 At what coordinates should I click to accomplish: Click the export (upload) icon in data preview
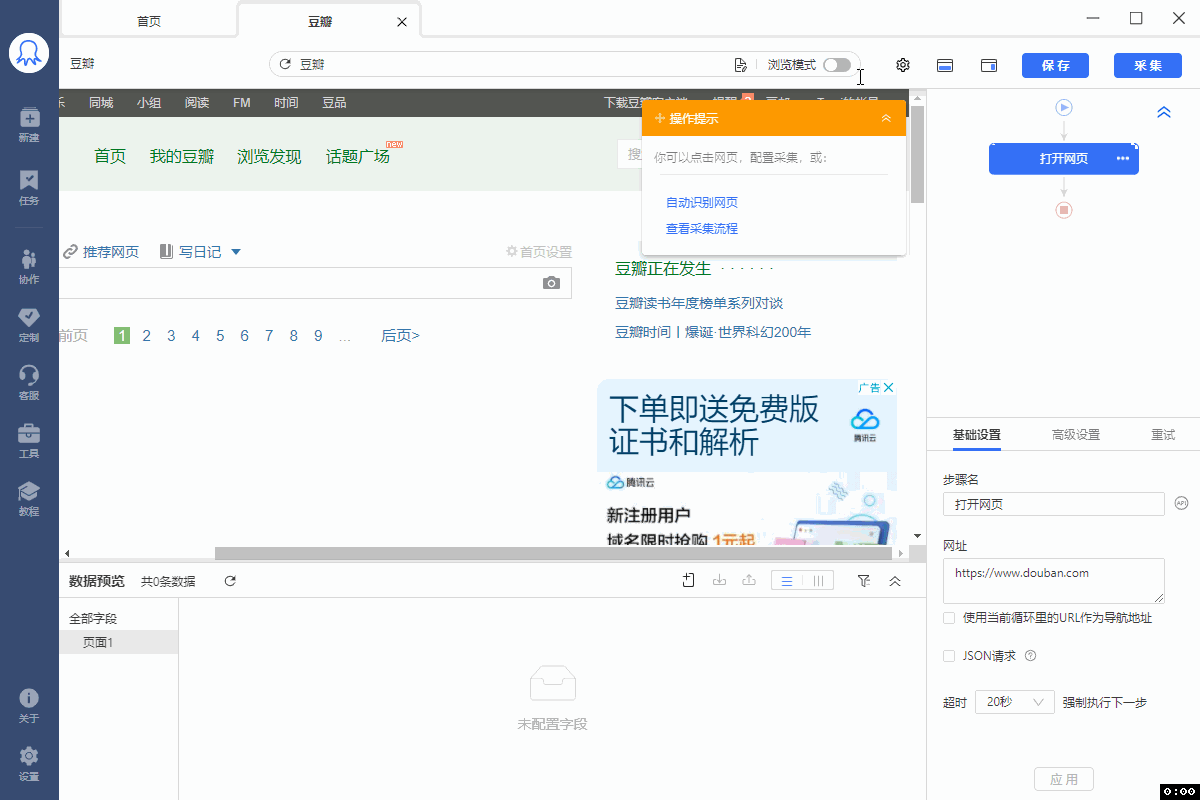coord(748,580)
